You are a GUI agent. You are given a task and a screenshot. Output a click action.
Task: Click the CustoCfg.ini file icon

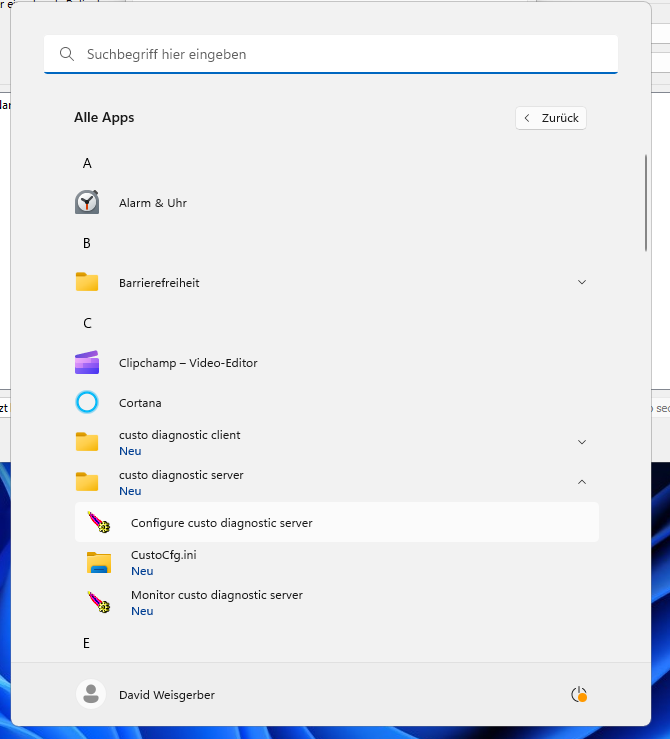pyautogui.click(x=99, y=563)
